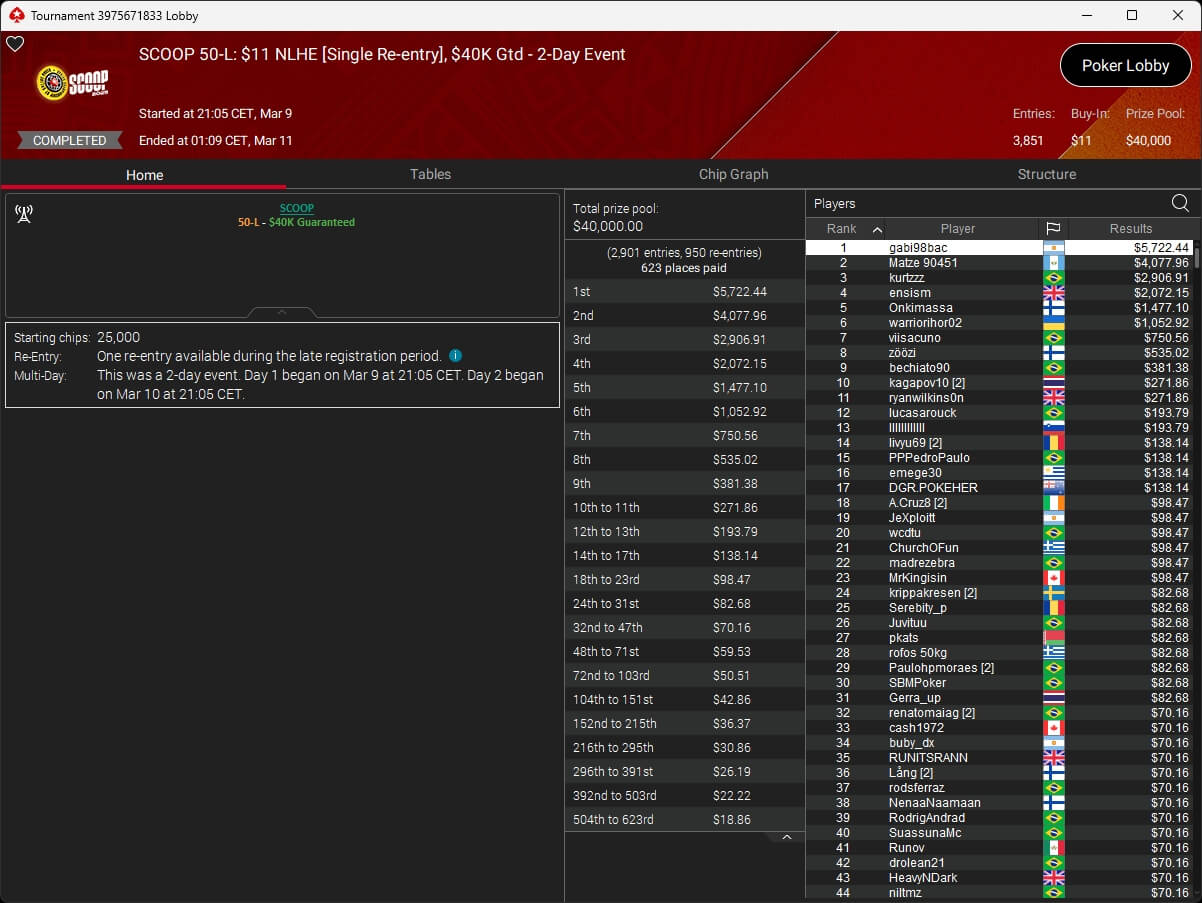1202x903 pixels.
Task: Go to the Structure tab
Action: (x=1046, y=174)
